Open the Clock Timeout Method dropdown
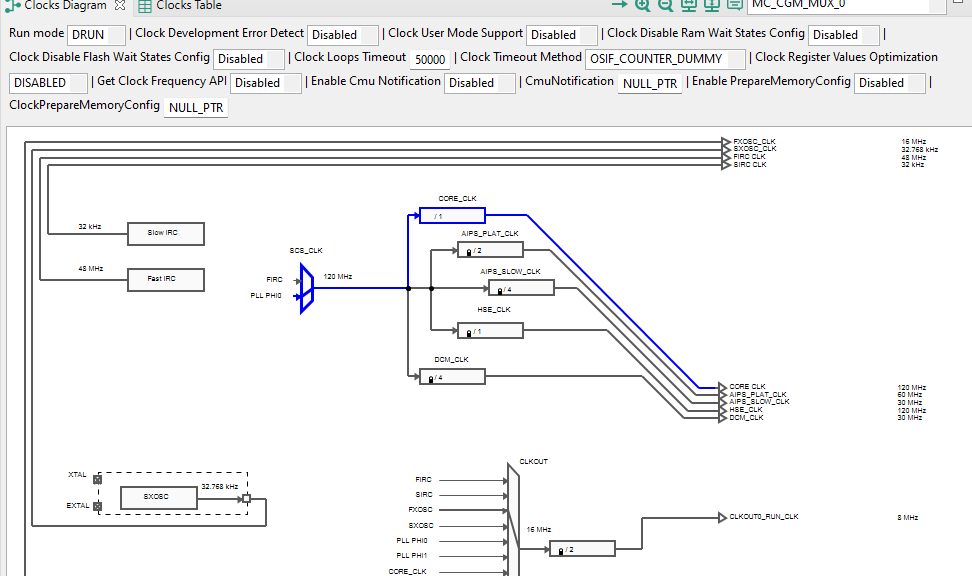This screenshot has height=576, width=972. [x=665, y=59]
